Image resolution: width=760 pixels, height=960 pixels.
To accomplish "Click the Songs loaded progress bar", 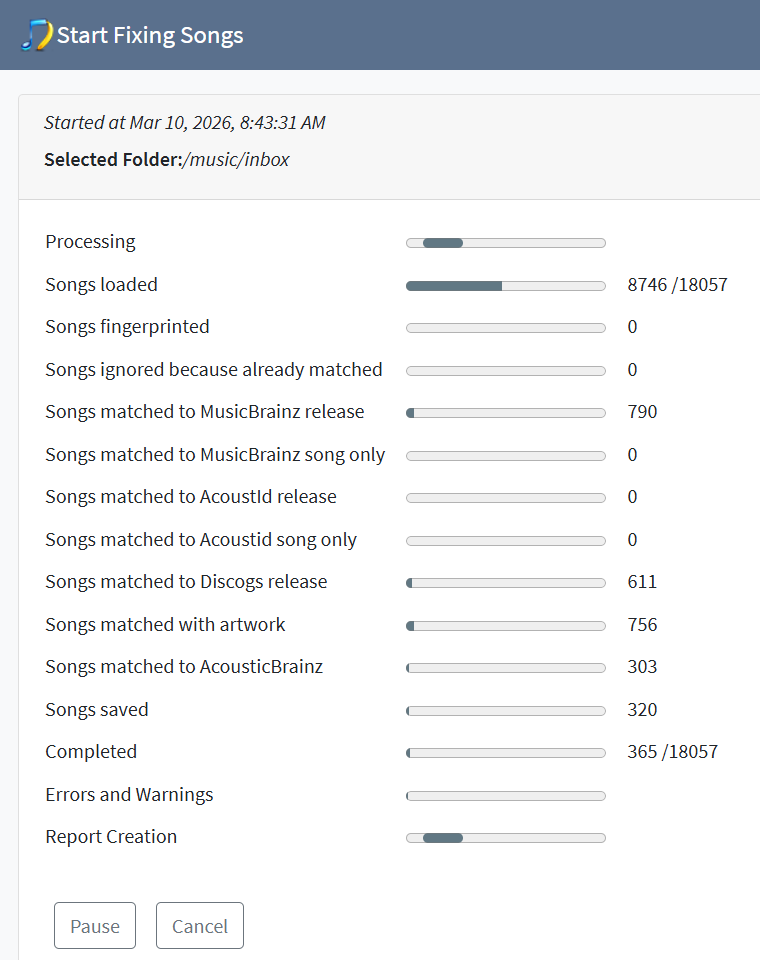I will click(x=505, y=285).
